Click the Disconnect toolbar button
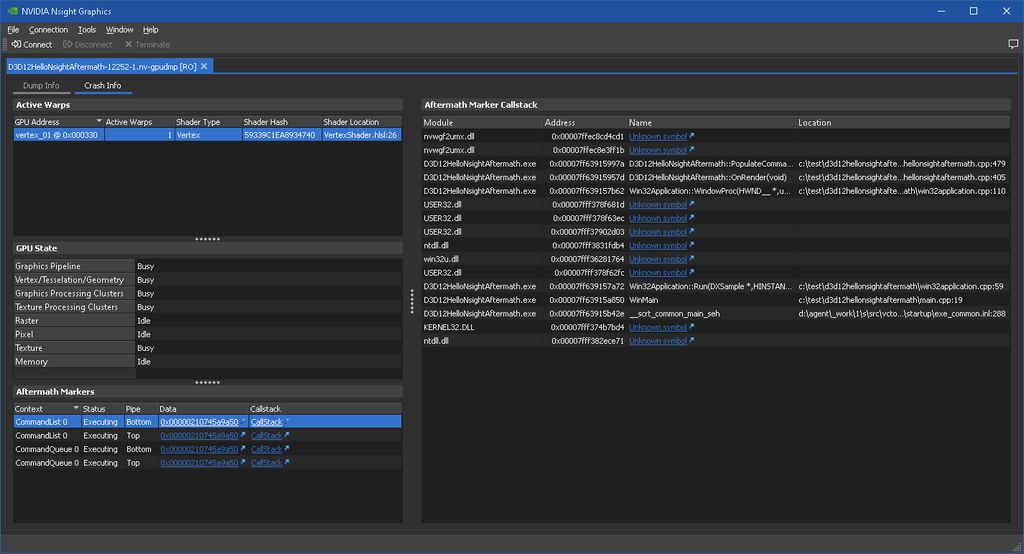Viewport: 1024px width, 554px height. [88, 44]
